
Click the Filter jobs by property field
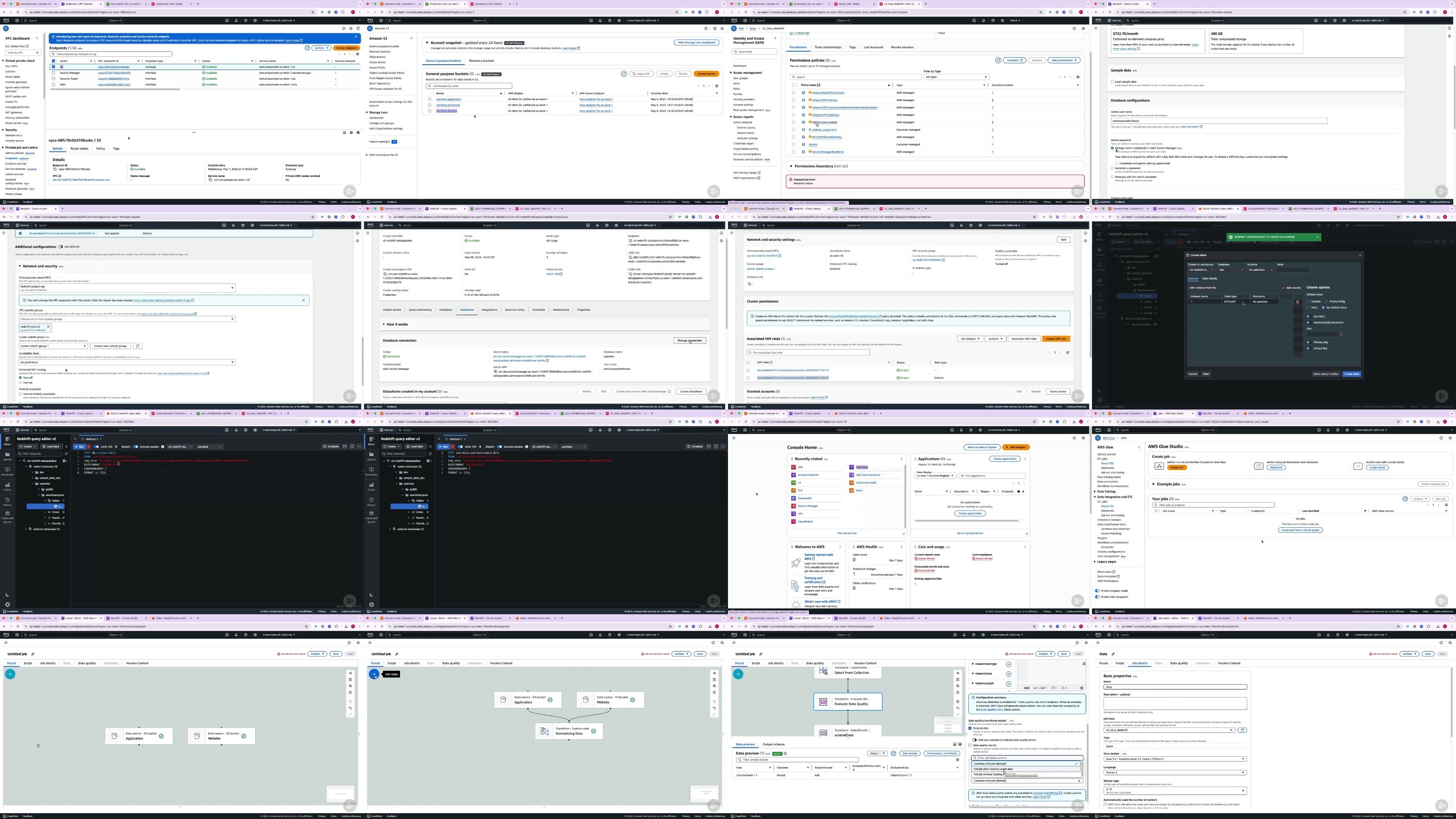click(1213, 505)
